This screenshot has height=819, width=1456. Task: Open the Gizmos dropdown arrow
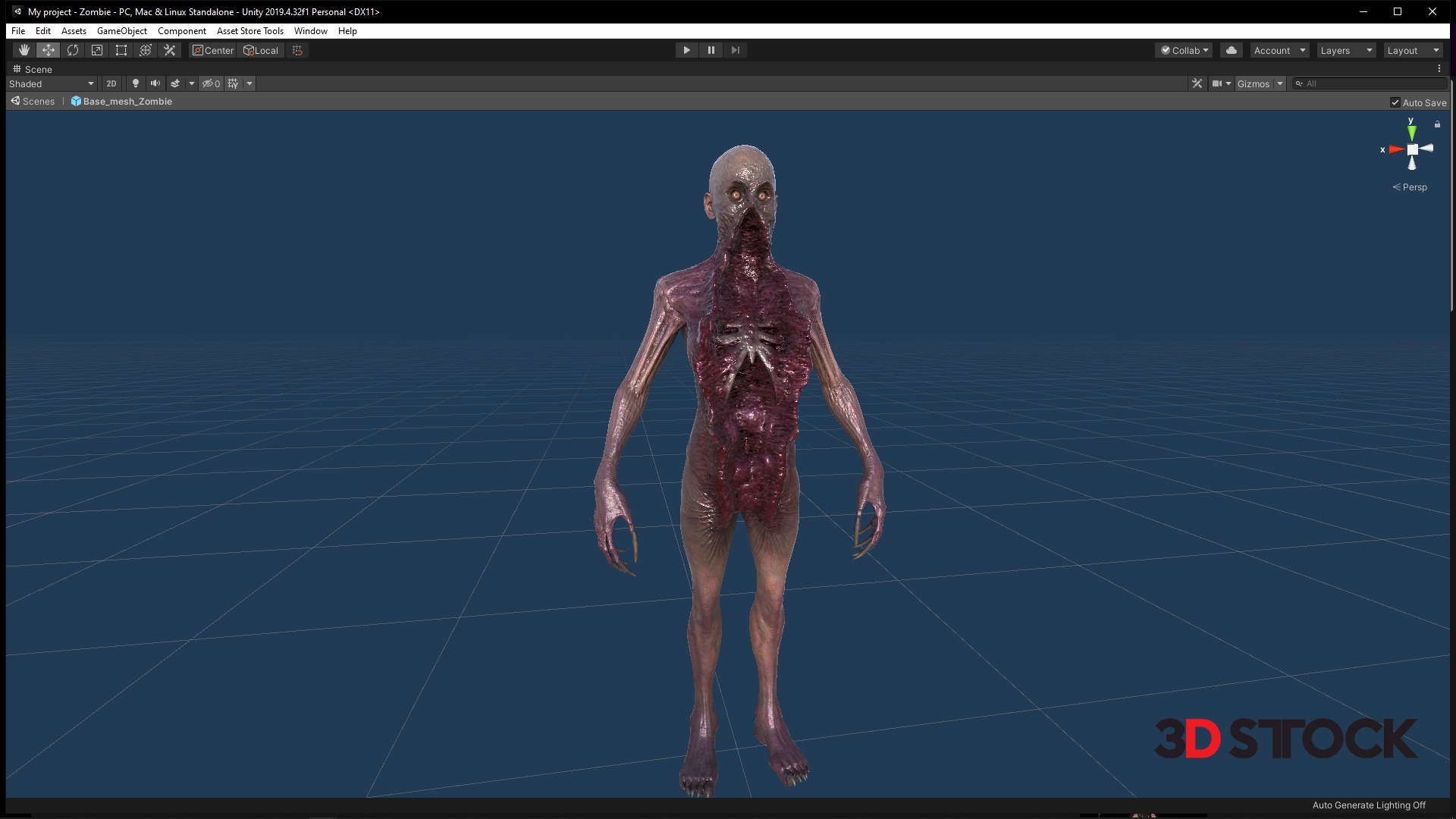(x=1280, y=83)
